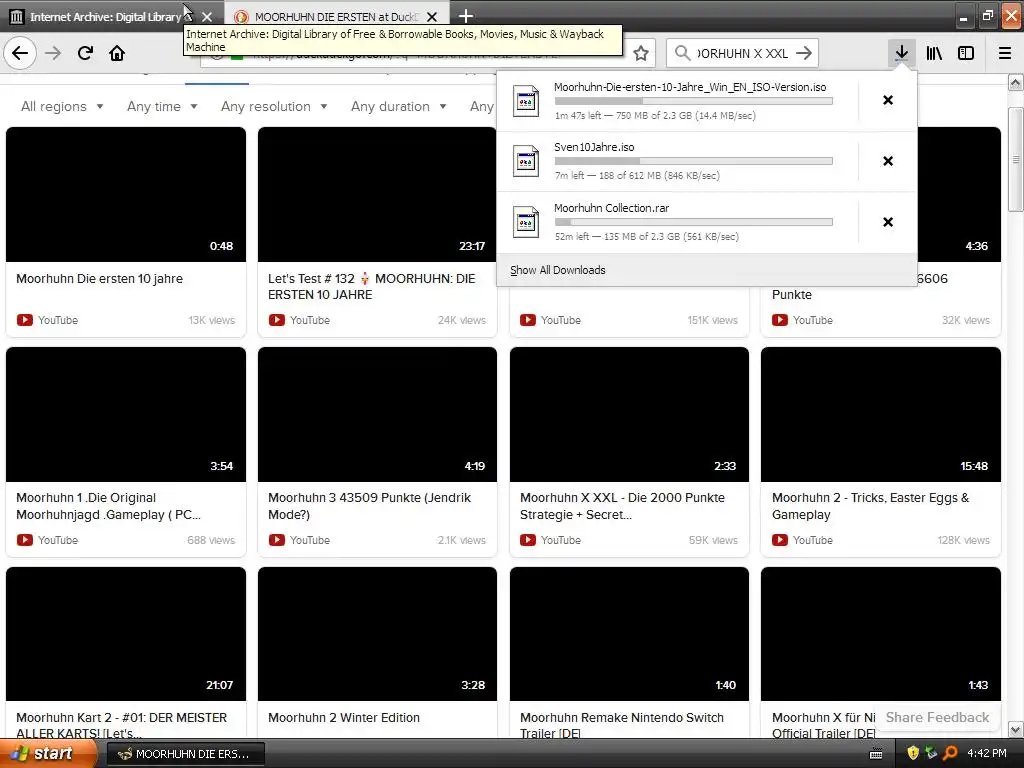Open the hamburger application menu
This screenshot has height=768, width=1024.
(x=1004, y=53)
